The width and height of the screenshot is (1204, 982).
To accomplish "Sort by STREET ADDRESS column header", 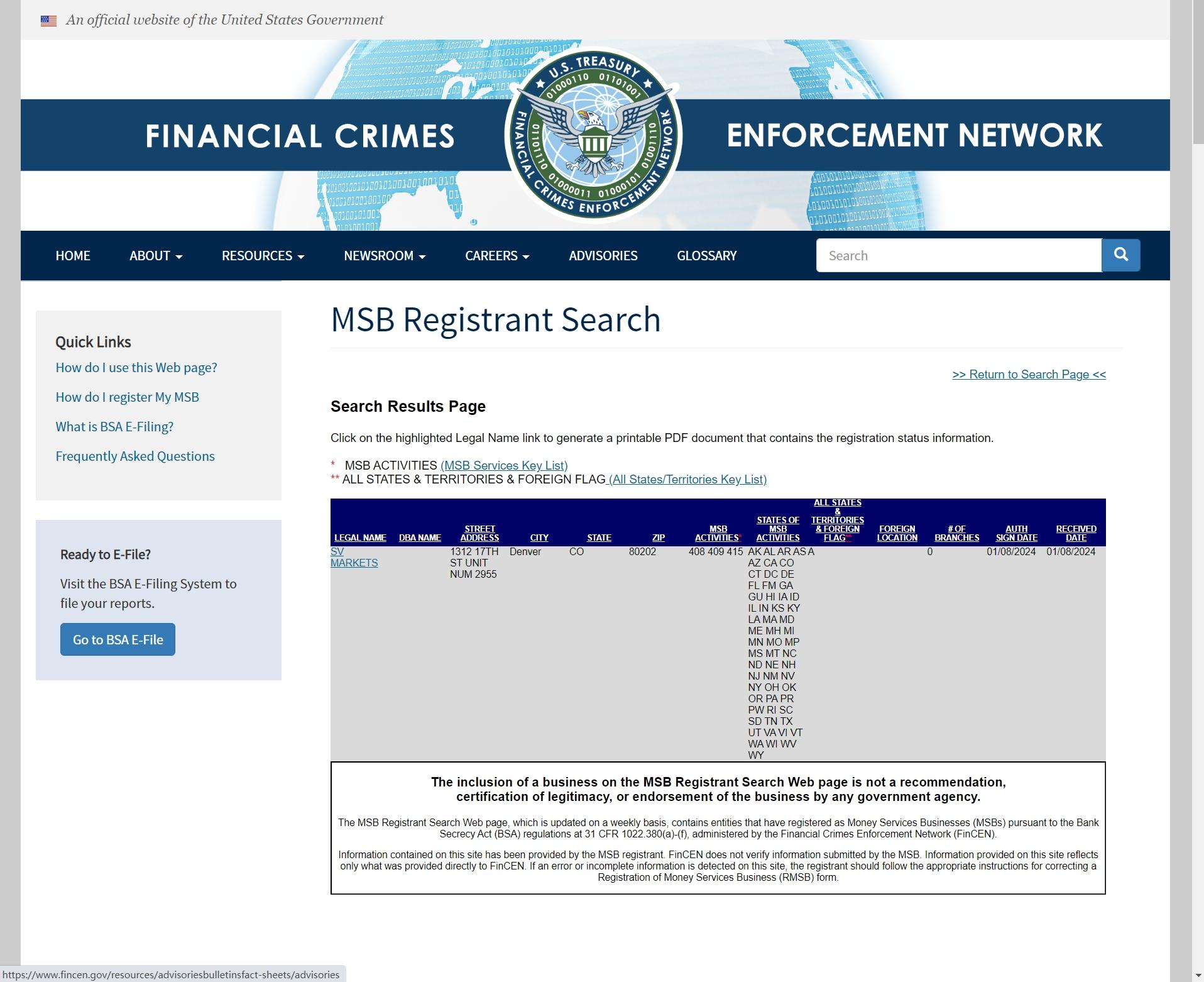I will pyautogui.click(x=479, y=533).
